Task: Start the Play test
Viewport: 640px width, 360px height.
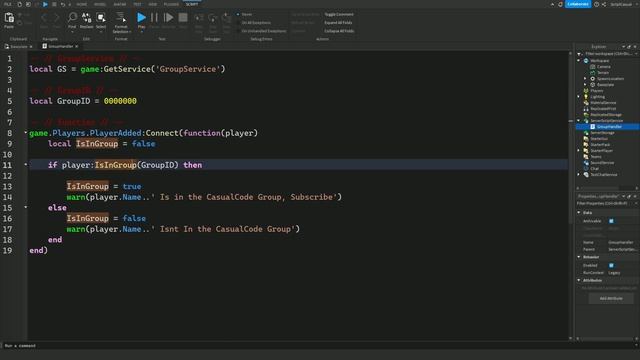Action: coord(141,20)
